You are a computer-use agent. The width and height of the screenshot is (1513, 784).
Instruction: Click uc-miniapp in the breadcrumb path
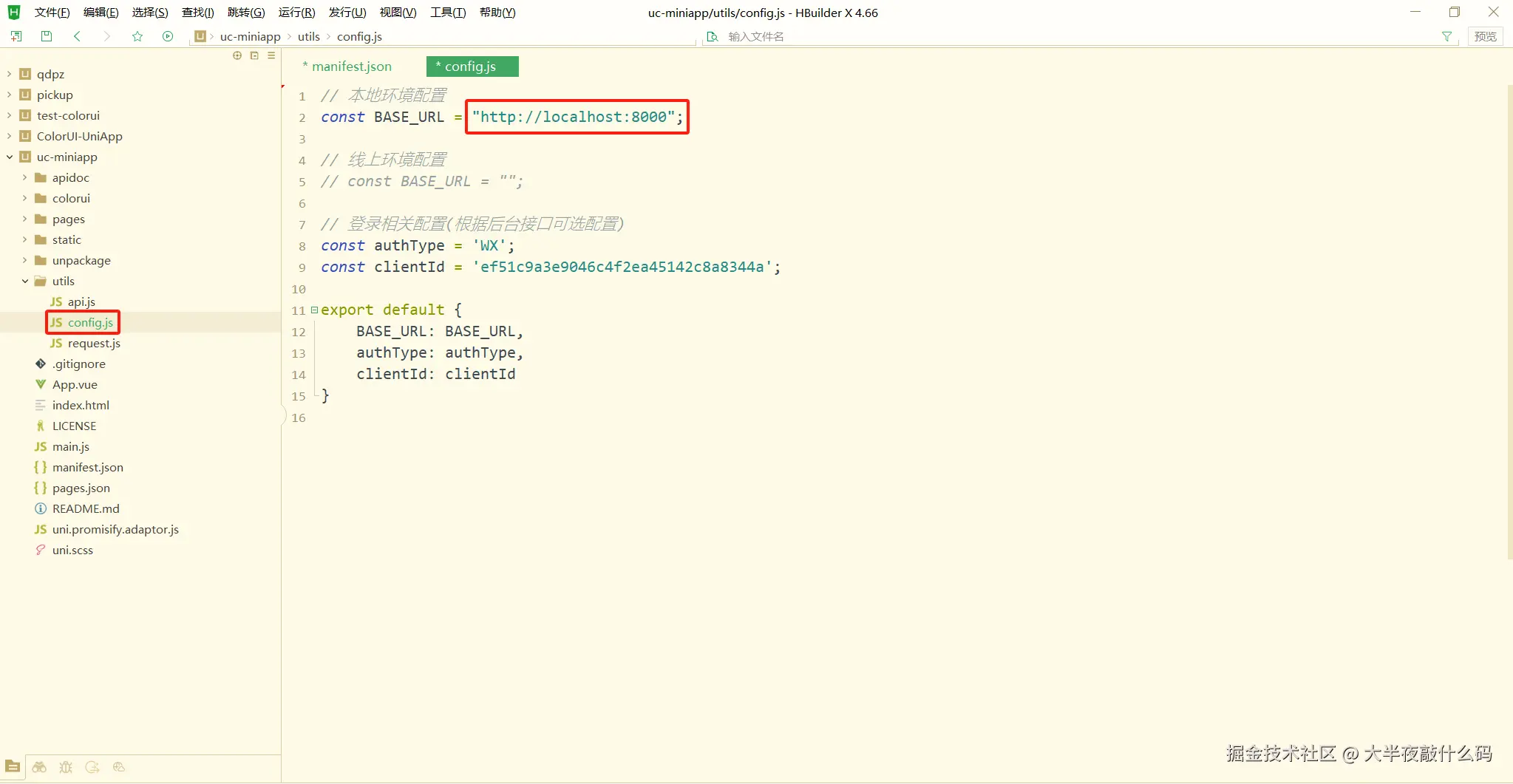coord(250,36)
